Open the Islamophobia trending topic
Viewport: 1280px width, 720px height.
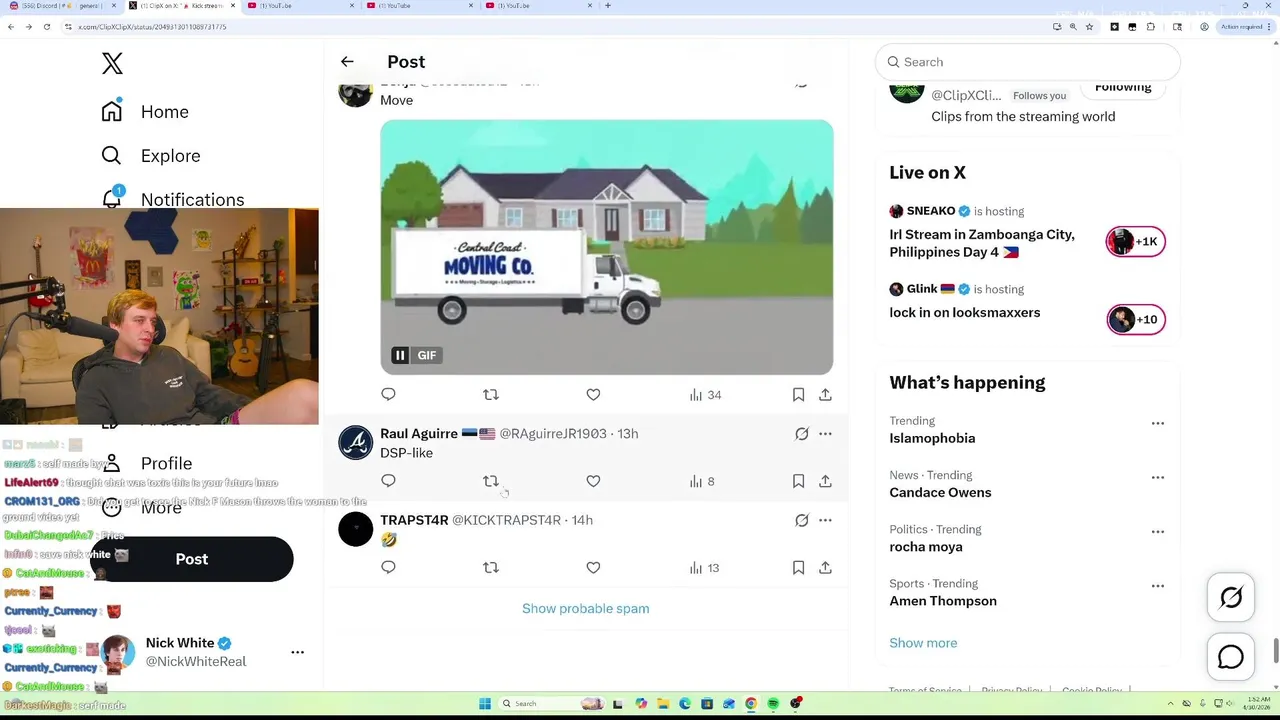[932, 438]
